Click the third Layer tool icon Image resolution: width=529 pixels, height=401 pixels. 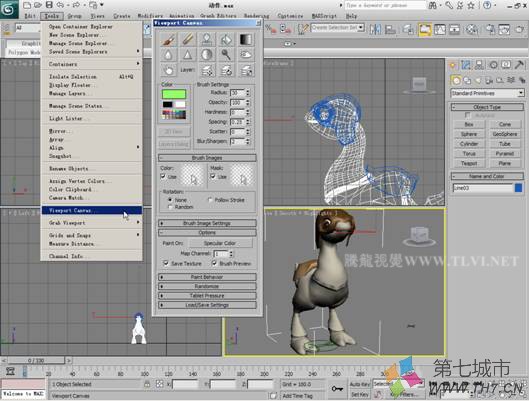point(246,70)
